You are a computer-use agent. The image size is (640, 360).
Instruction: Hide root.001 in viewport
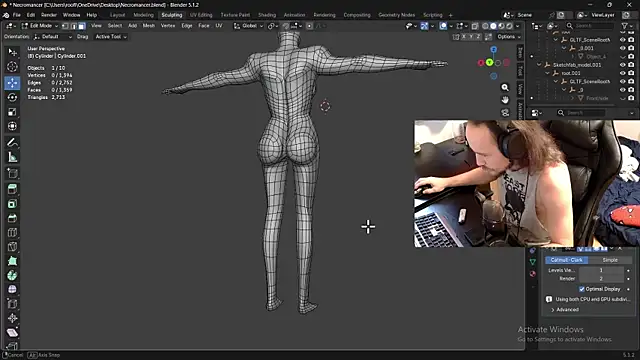(622, 73)
